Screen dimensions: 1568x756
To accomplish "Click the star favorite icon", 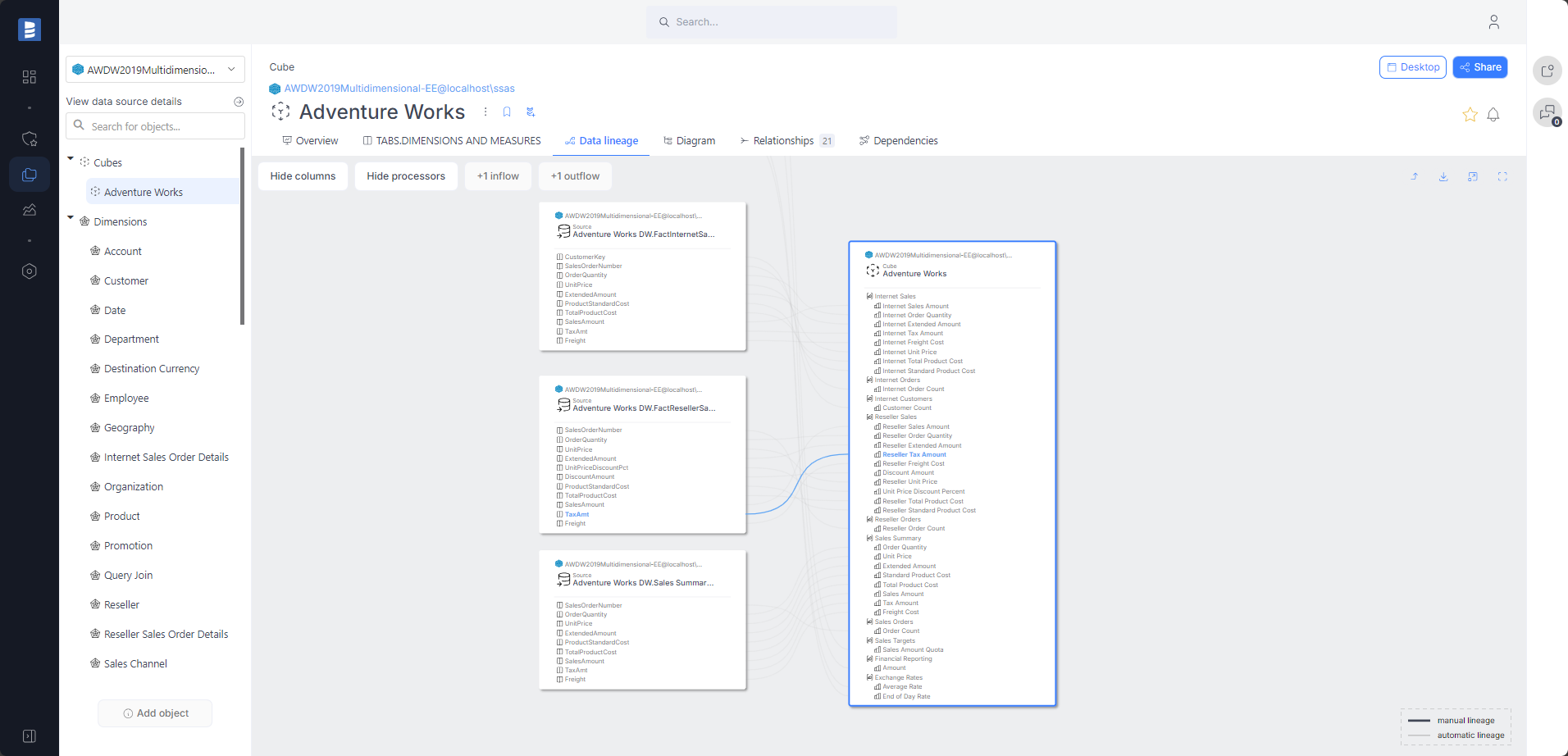I will tap(1470, 115).
